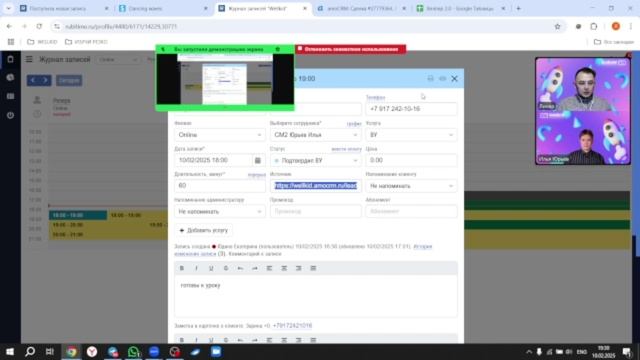Open Yandex Browser from the taskbar
This screenshot has width=640, height=360.
(92, 352)
